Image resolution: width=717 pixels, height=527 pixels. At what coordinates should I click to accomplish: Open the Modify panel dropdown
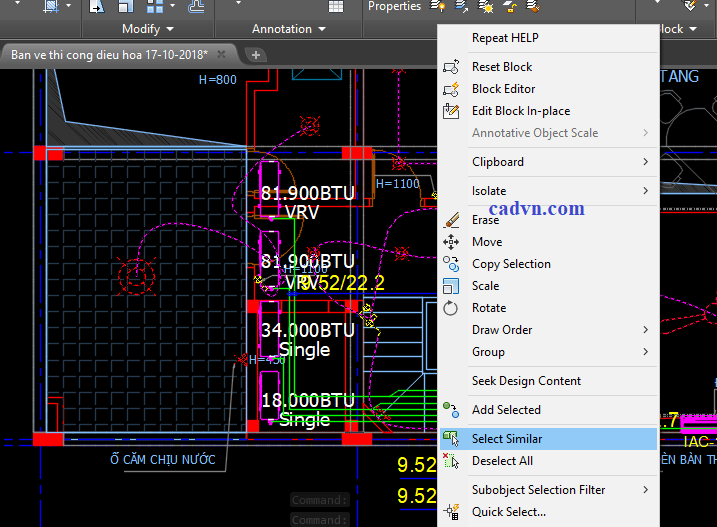[148, 29]
